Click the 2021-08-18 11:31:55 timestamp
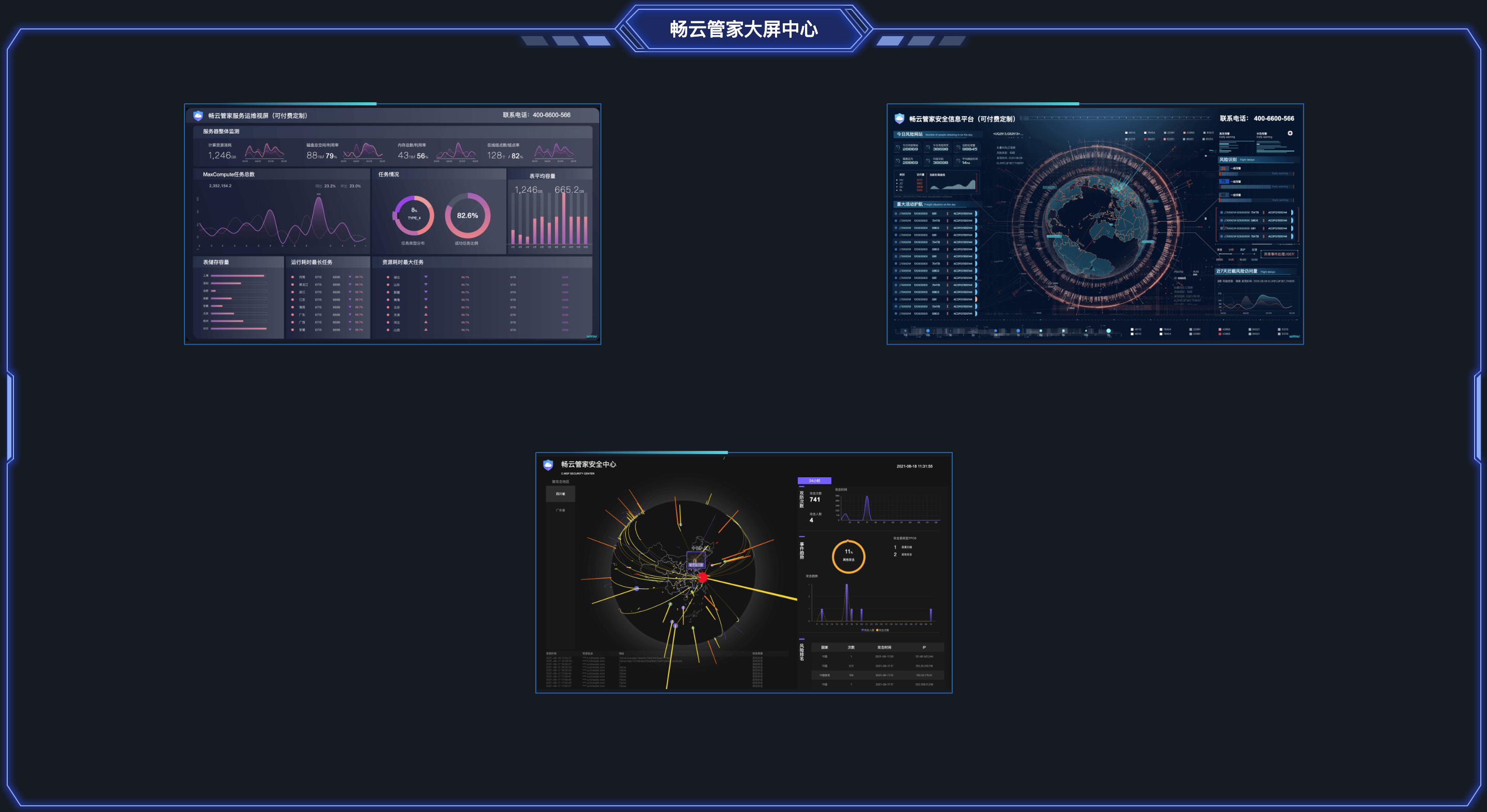This screenshot has width=1487, height=812. (915, 466)
